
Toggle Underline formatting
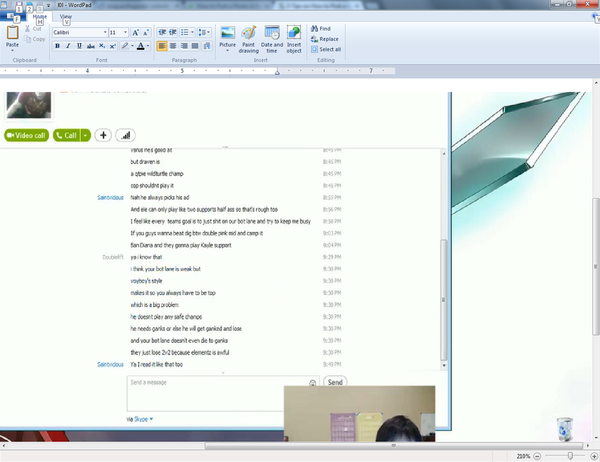[79, 46]
